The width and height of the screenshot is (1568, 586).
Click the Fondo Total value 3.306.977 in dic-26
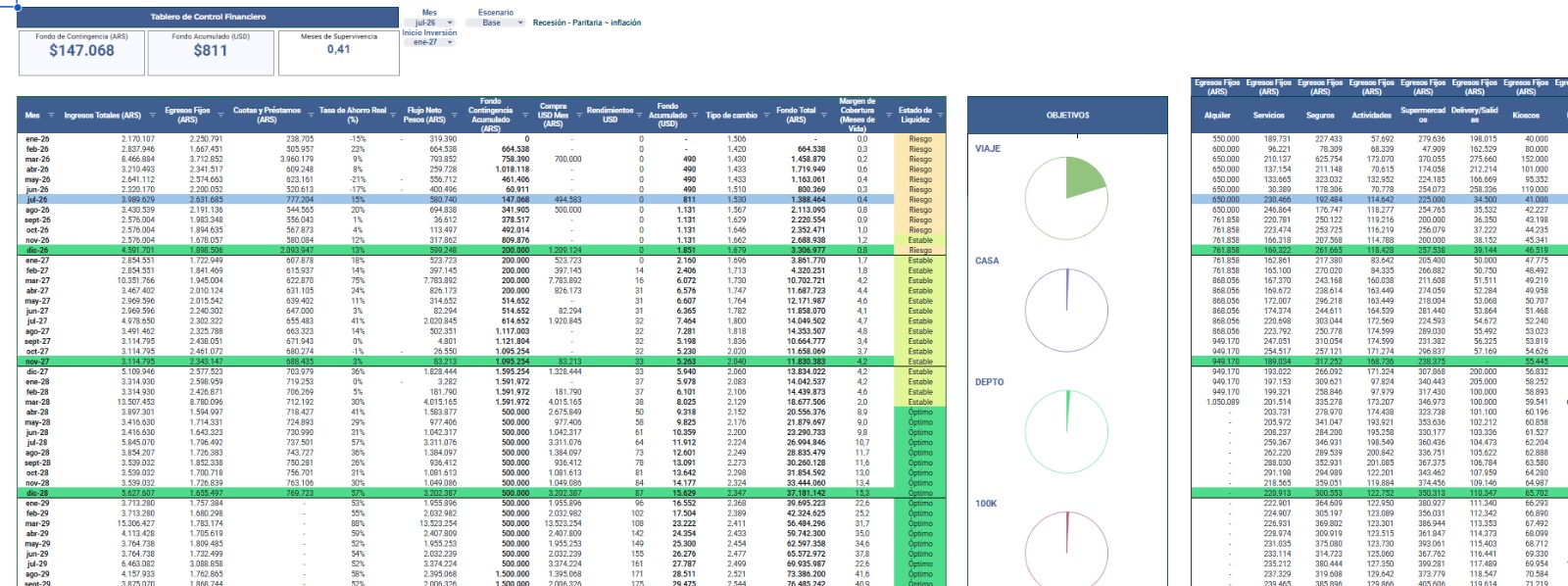pyautogui.click(x=808, y=251)
